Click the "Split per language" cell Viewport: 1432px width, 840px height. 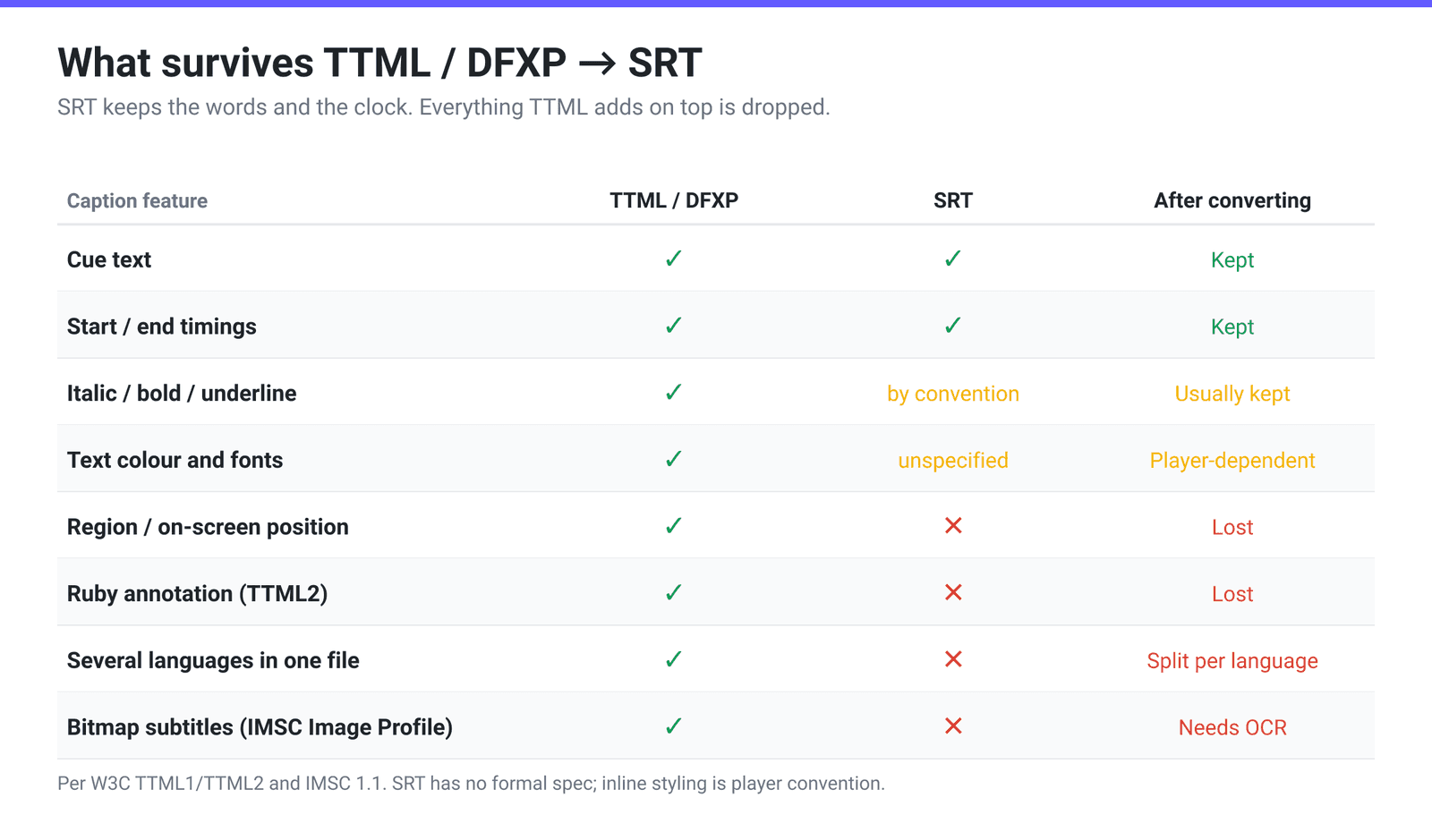pos(1232,660)
